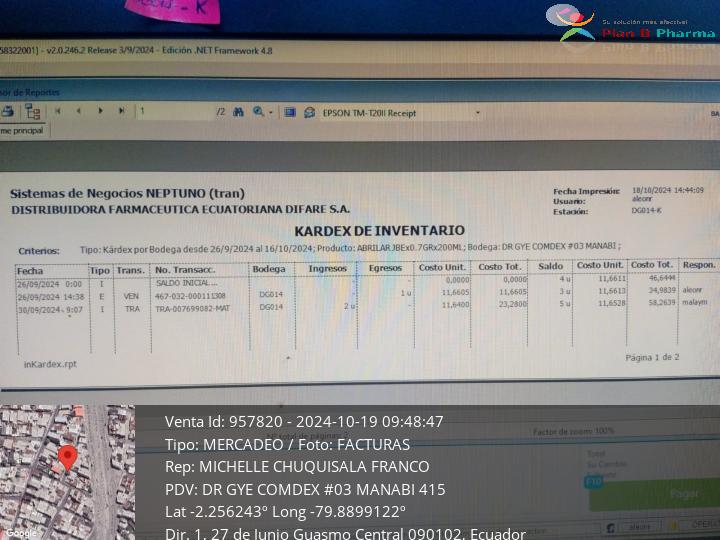Click the blue screen icon in toolbar
The image size is (720, 540).
coord(289,112)
